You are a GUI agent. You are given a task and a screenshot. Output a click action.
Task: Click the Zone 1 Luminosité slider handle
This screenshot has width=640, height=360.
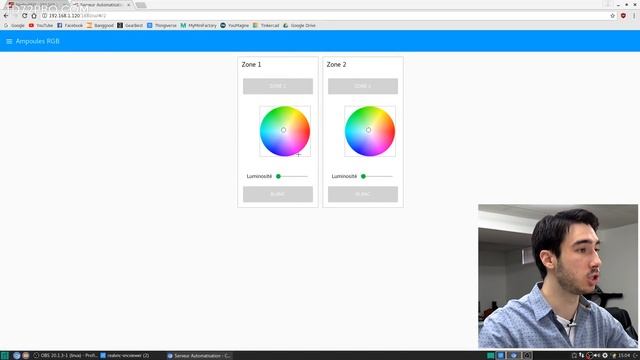[278, 176]
